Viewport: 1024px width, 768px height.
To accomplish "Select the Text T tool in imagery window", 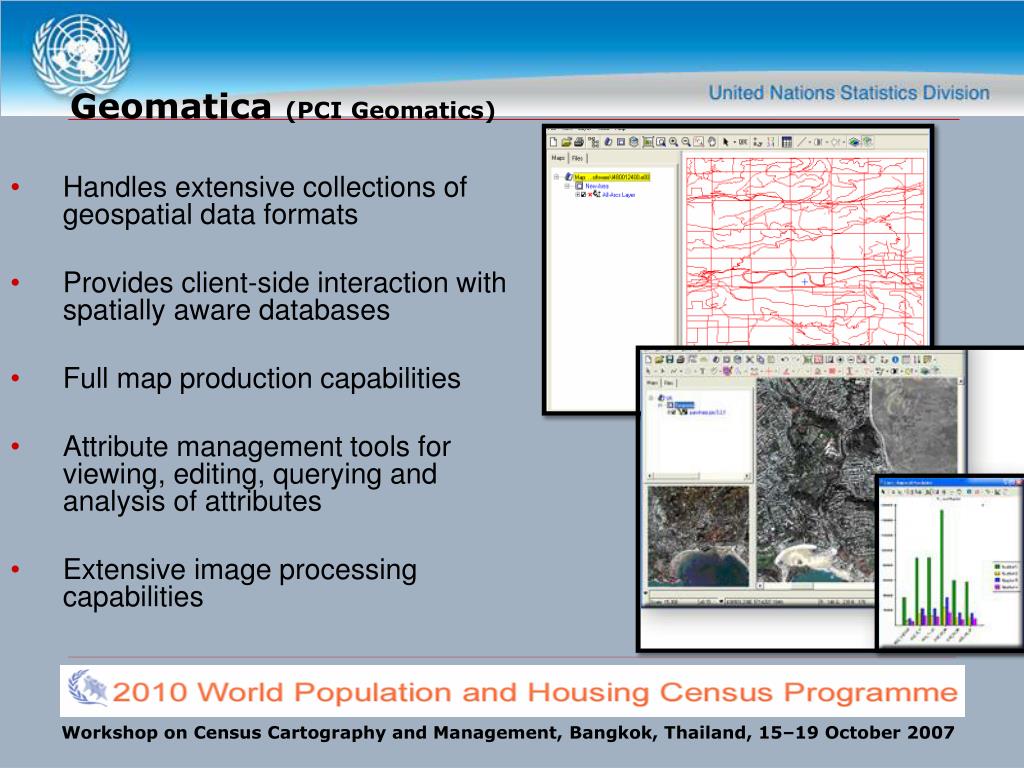I will pyautogui.click(x=702, y=371).
